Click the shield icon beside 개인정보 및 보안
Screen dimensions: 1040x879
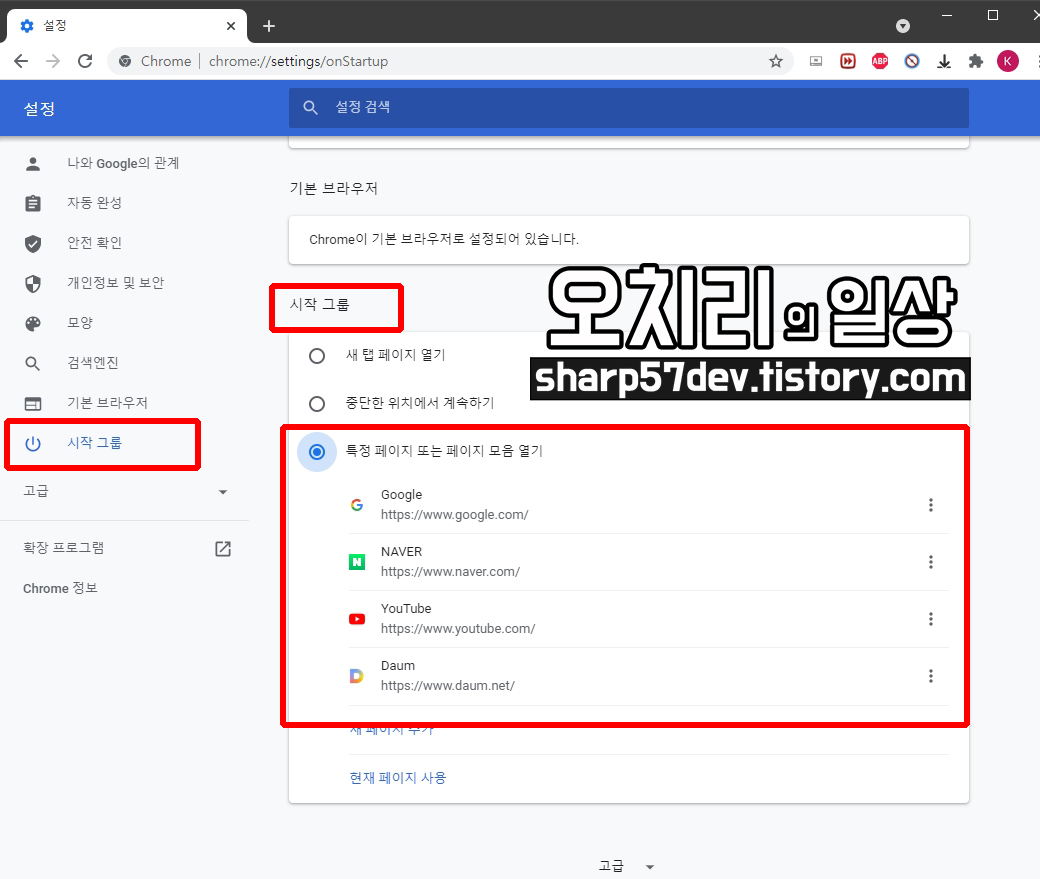click(32, 283)
